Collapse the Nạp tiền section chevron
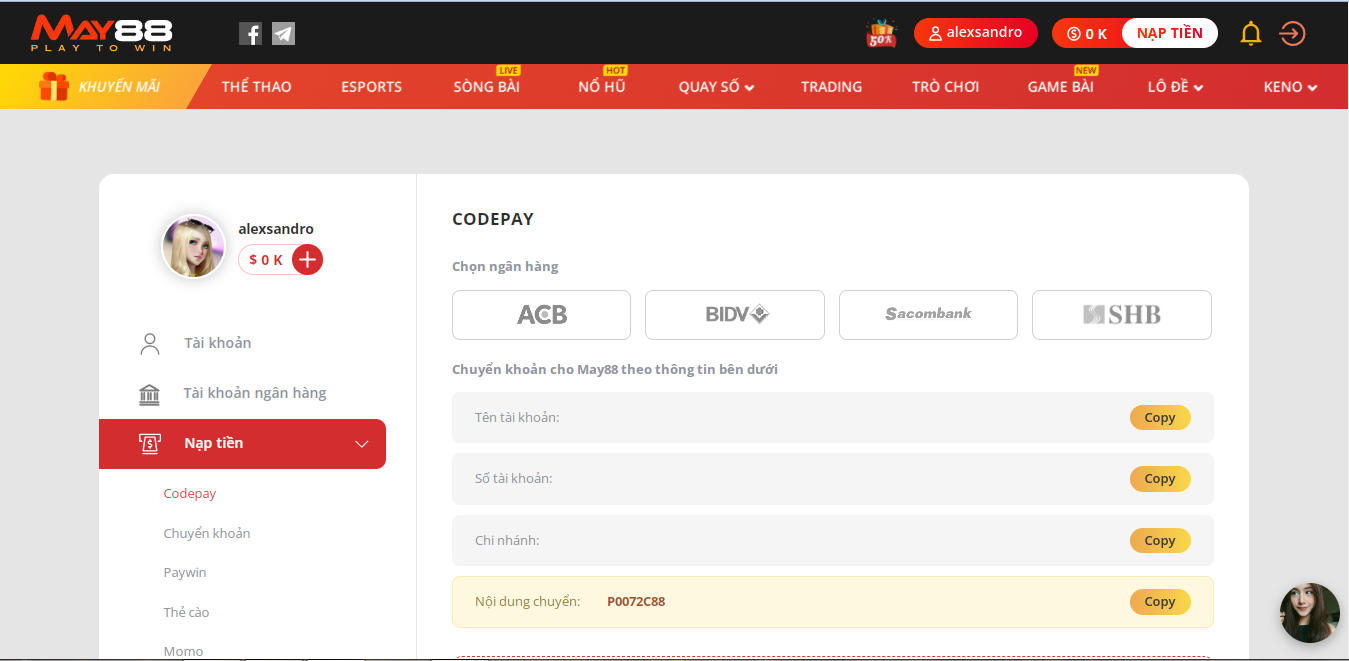1349x661 pixels. [x=362, y=443]
